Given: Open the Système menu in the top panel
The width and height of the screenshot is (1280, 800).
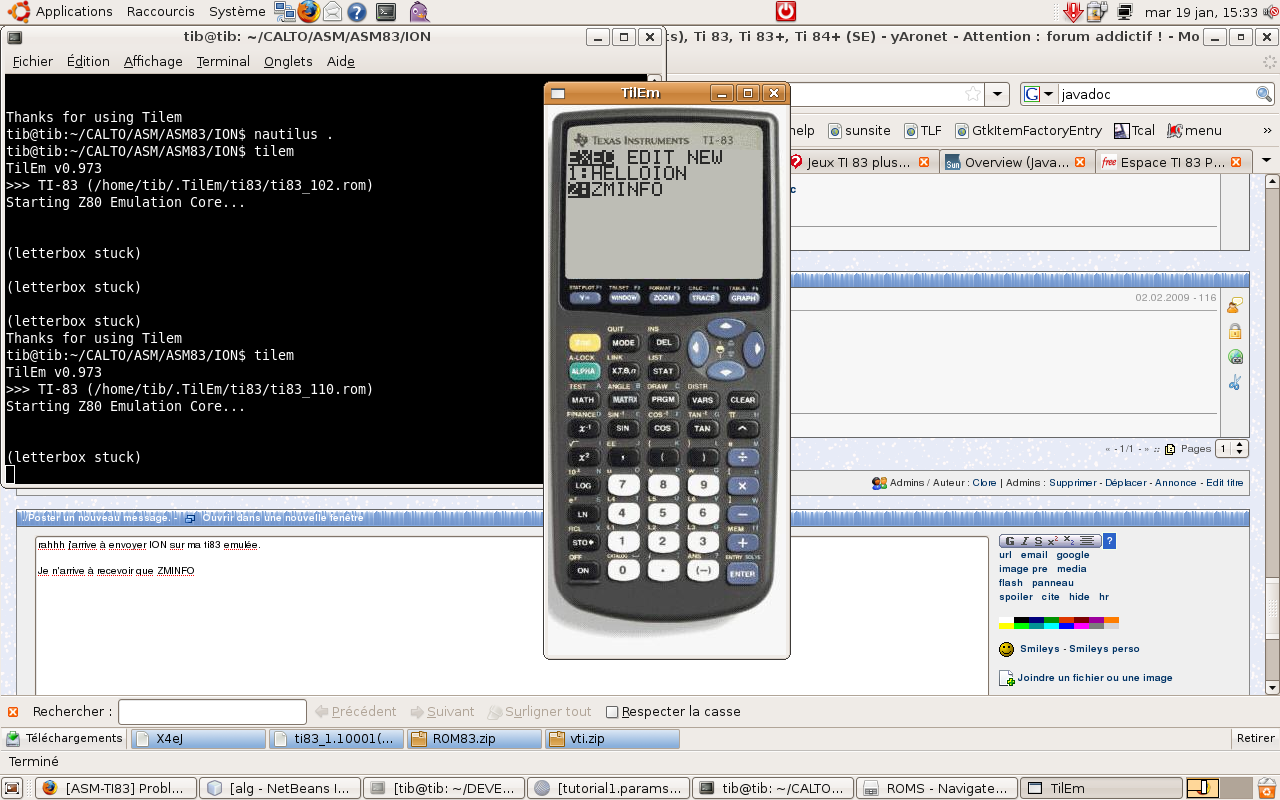Looking at the screenshot, I should click(237, 12).
